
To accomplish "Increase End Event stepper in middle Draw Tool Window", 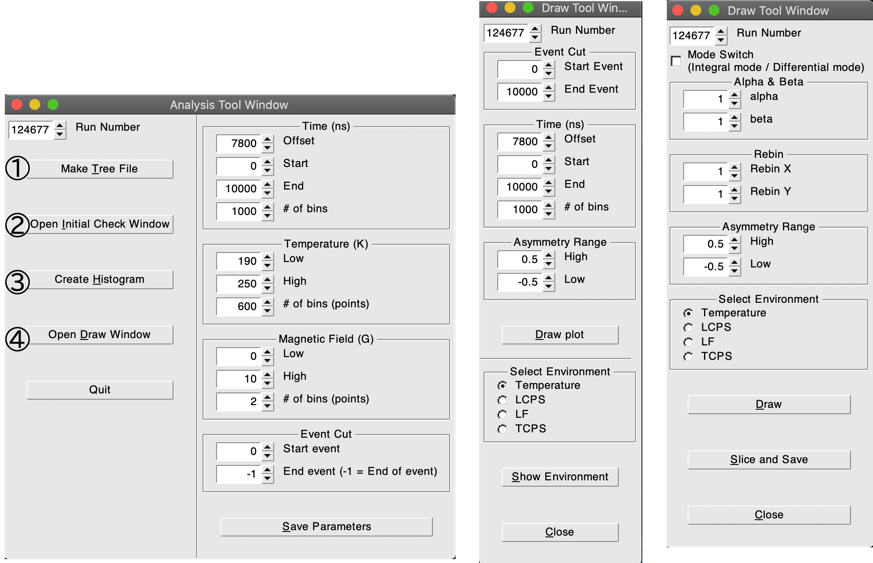I will (549, 87).
